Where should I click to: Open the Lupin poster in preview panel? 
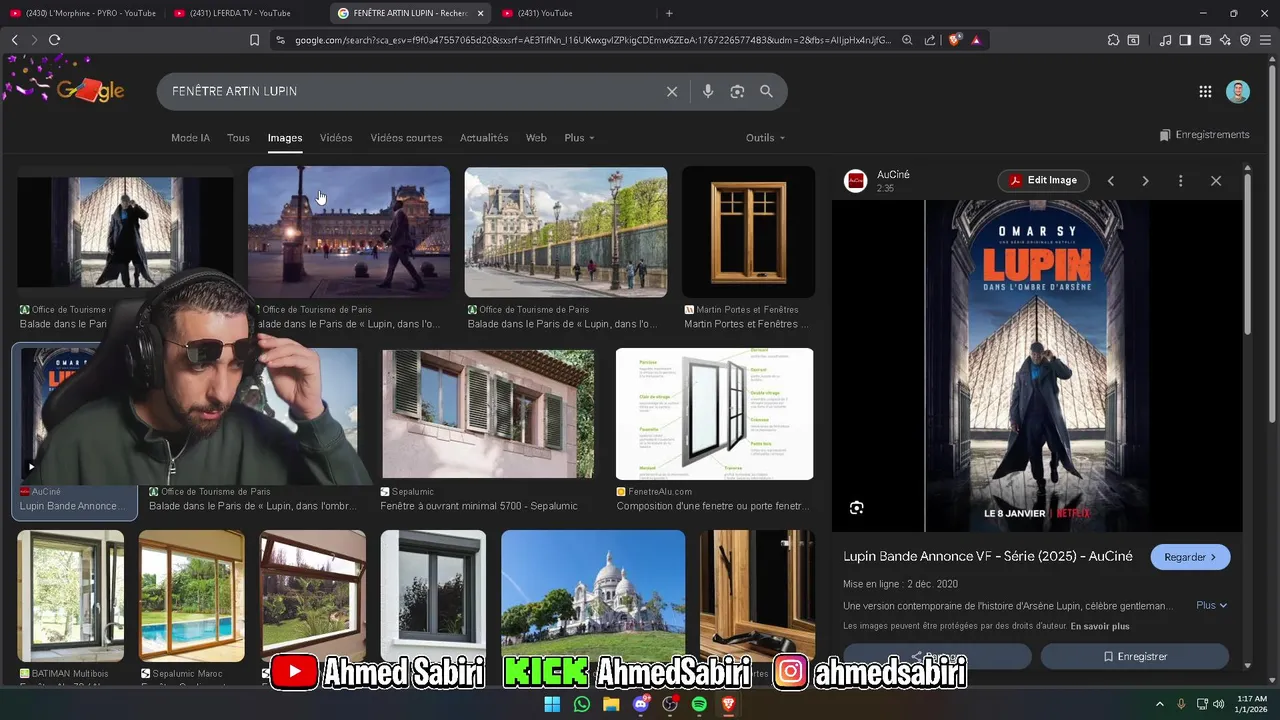1037,366
